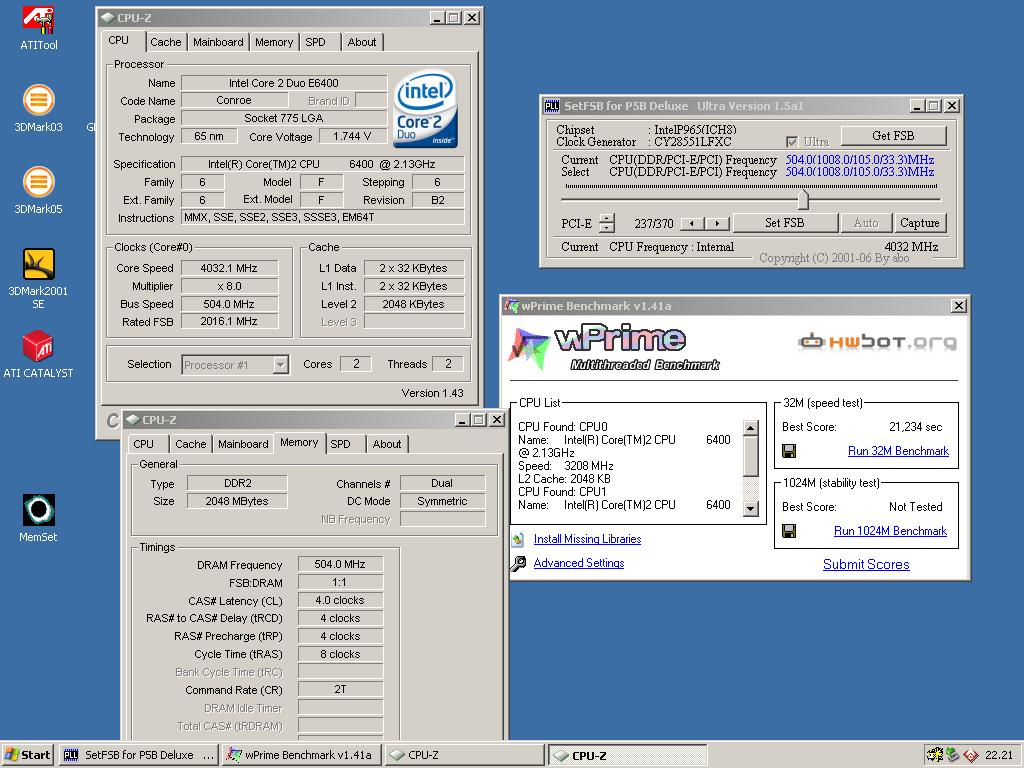This screenshot has width=1024, height=768.
Task: Click the floppy disk icon for 1024M score
Action: click(x=789, y=531)
